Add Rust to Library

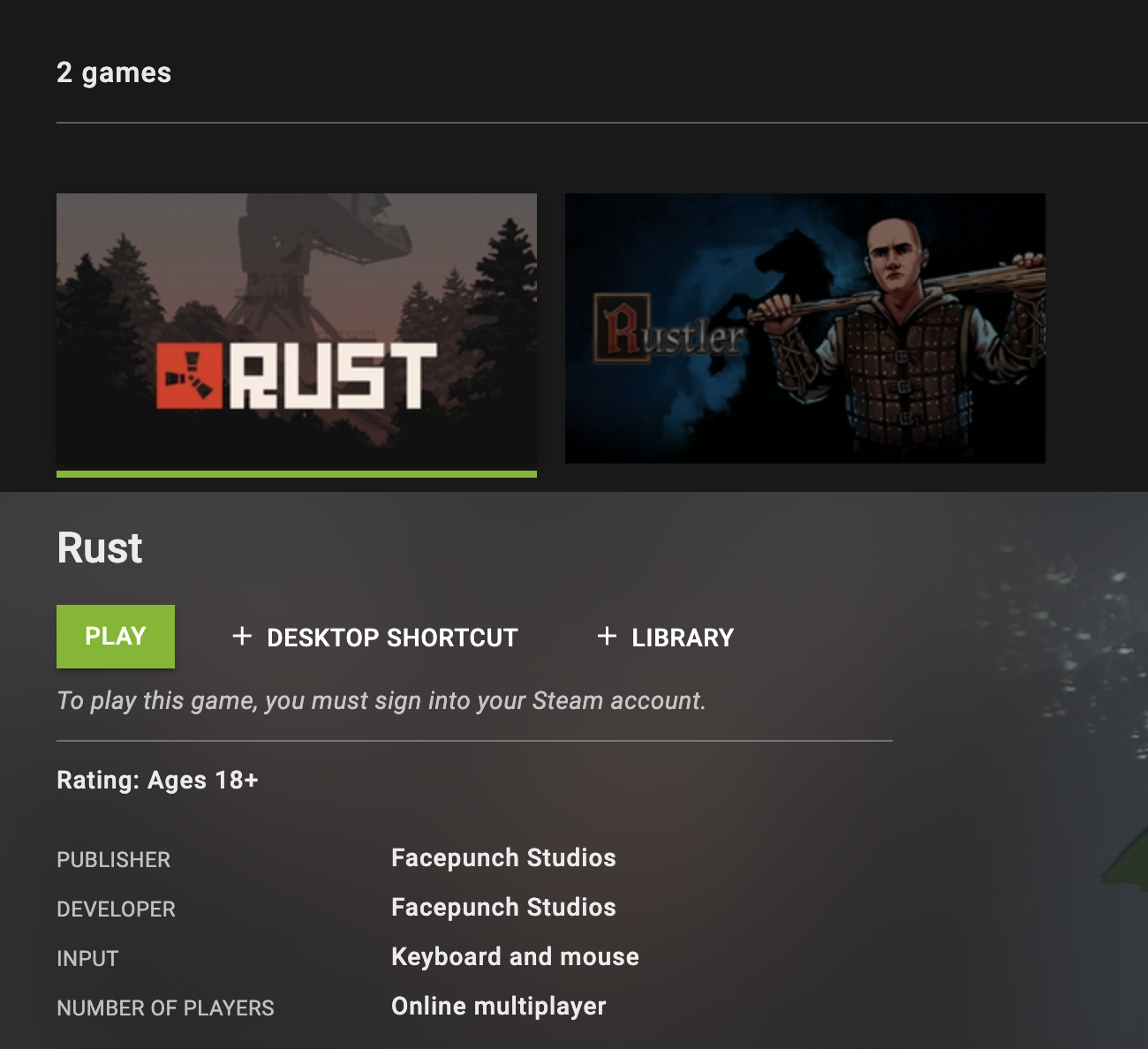pyautogui.click(x=666, y=637)
